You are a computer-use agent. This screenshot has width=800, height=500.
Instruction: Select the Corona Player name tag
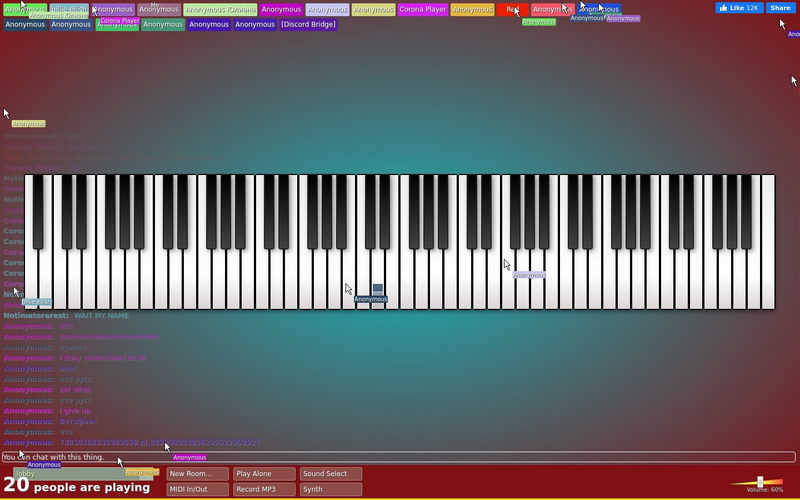[422, 9]
